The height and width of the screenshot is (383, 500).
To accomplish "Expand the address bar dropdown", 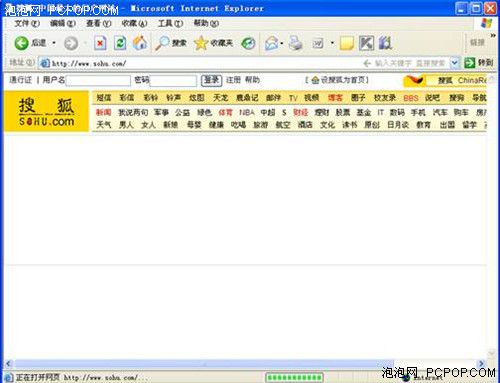I will tap(454, 63).
